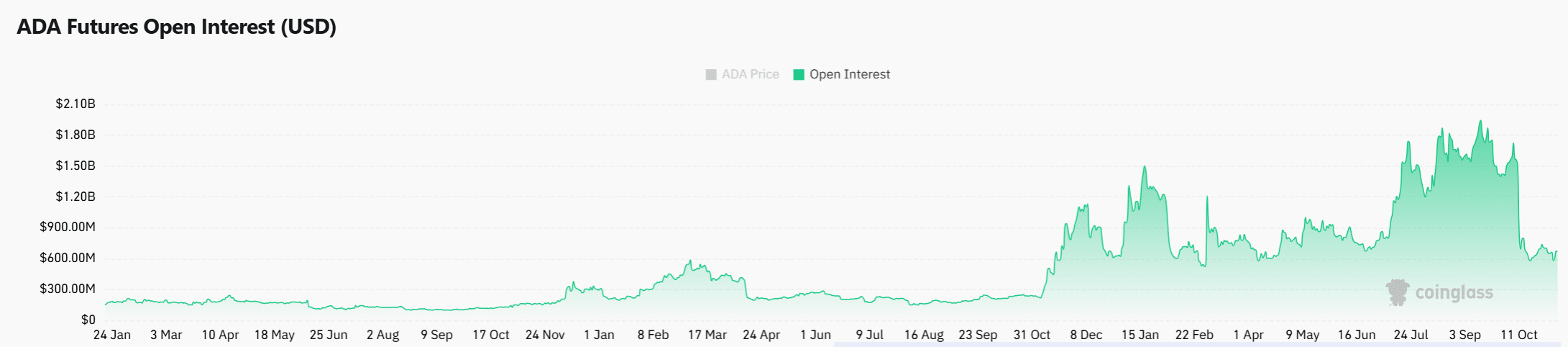This screenshot has width=1568, height=347.
Task: Click the 15 Jan date label
Action: tap(1140, 335)
